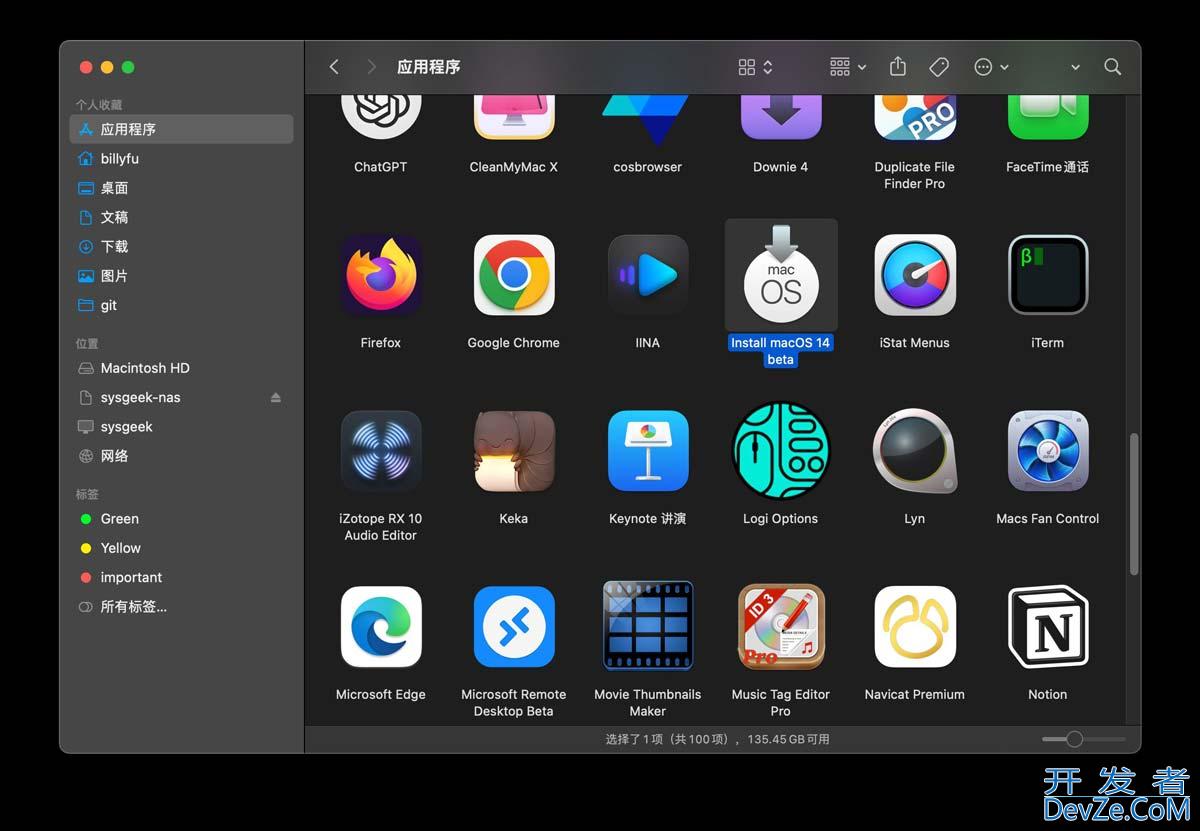Select the CleanMyMac X app icon
The width and height of the screenshot is (1200, 831).
coord(514,117)
